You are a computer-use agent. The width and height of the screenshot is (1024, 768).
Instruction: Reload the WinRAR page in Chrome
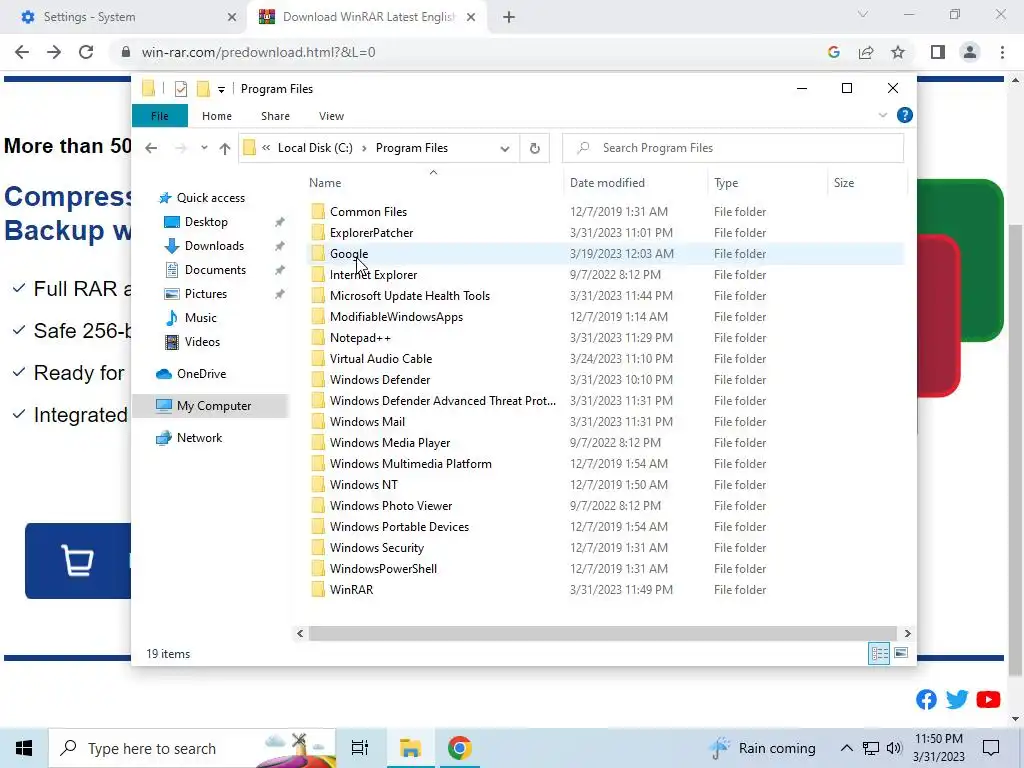click(86, 52)
